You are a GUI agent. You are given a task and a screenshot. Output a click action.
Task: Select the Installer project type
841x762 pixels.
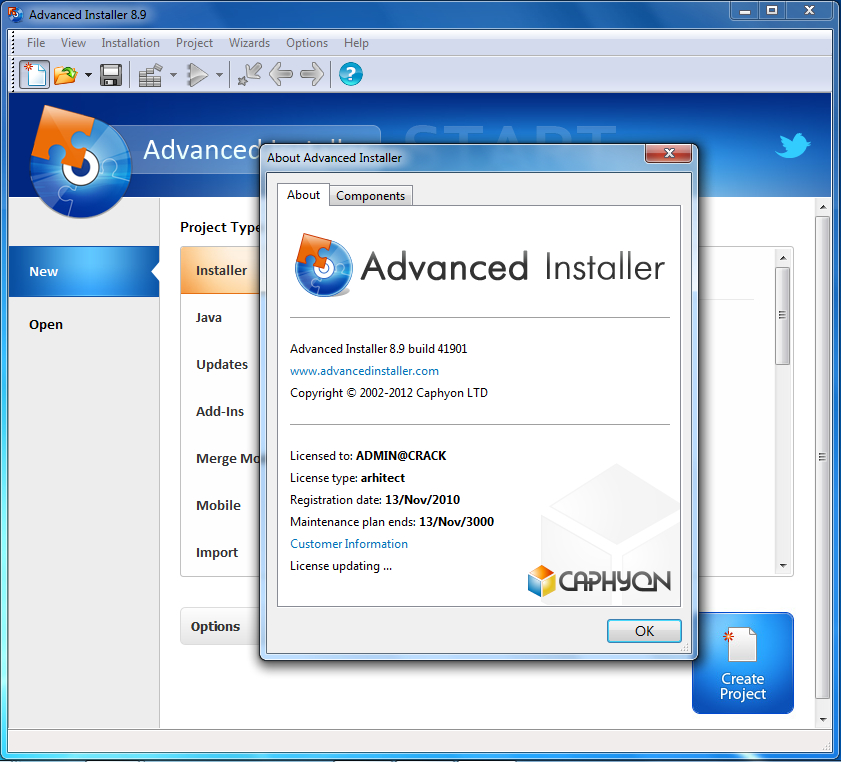pos(222,270)
